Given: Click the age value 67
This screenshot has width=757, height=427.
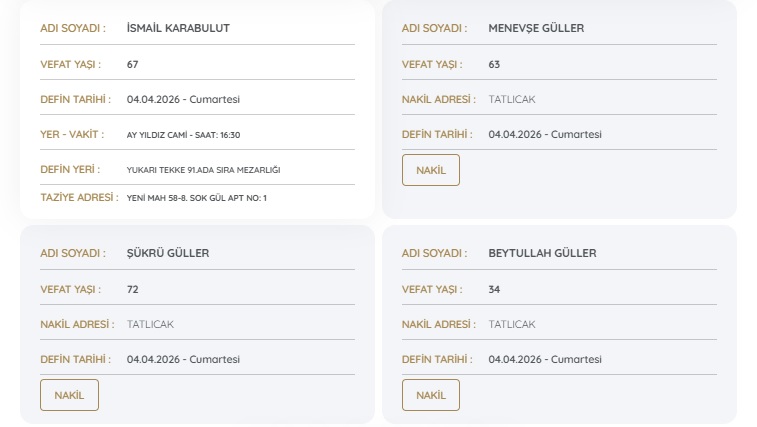Looking at the screenshot, I should [133, 64].
